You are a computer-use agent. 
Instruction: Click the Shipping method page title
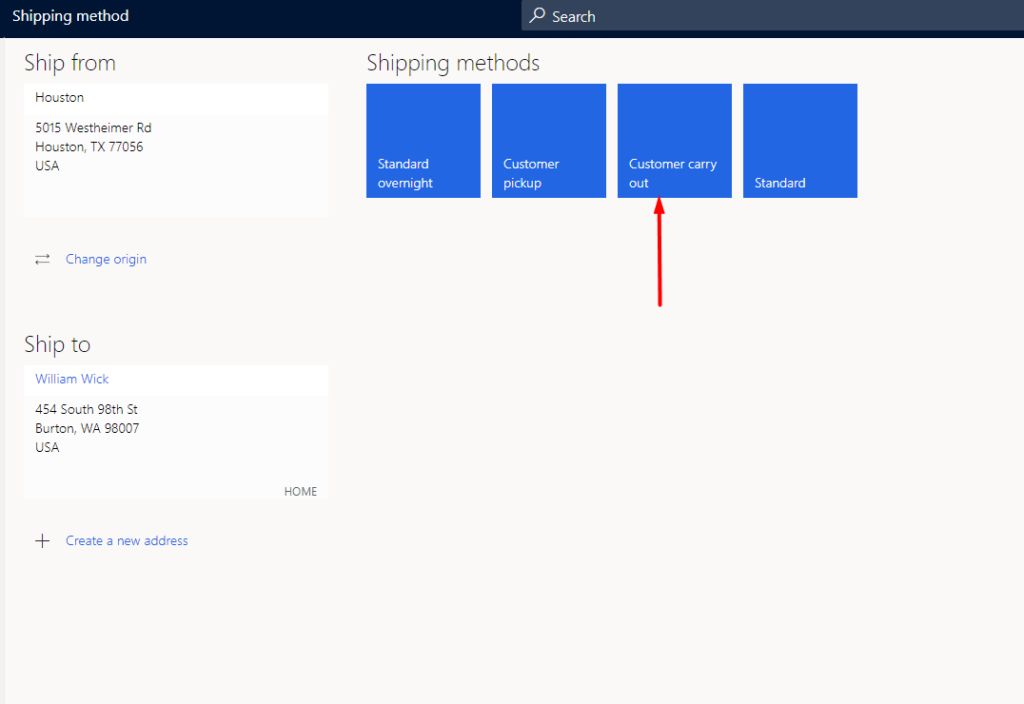[71, 16]
